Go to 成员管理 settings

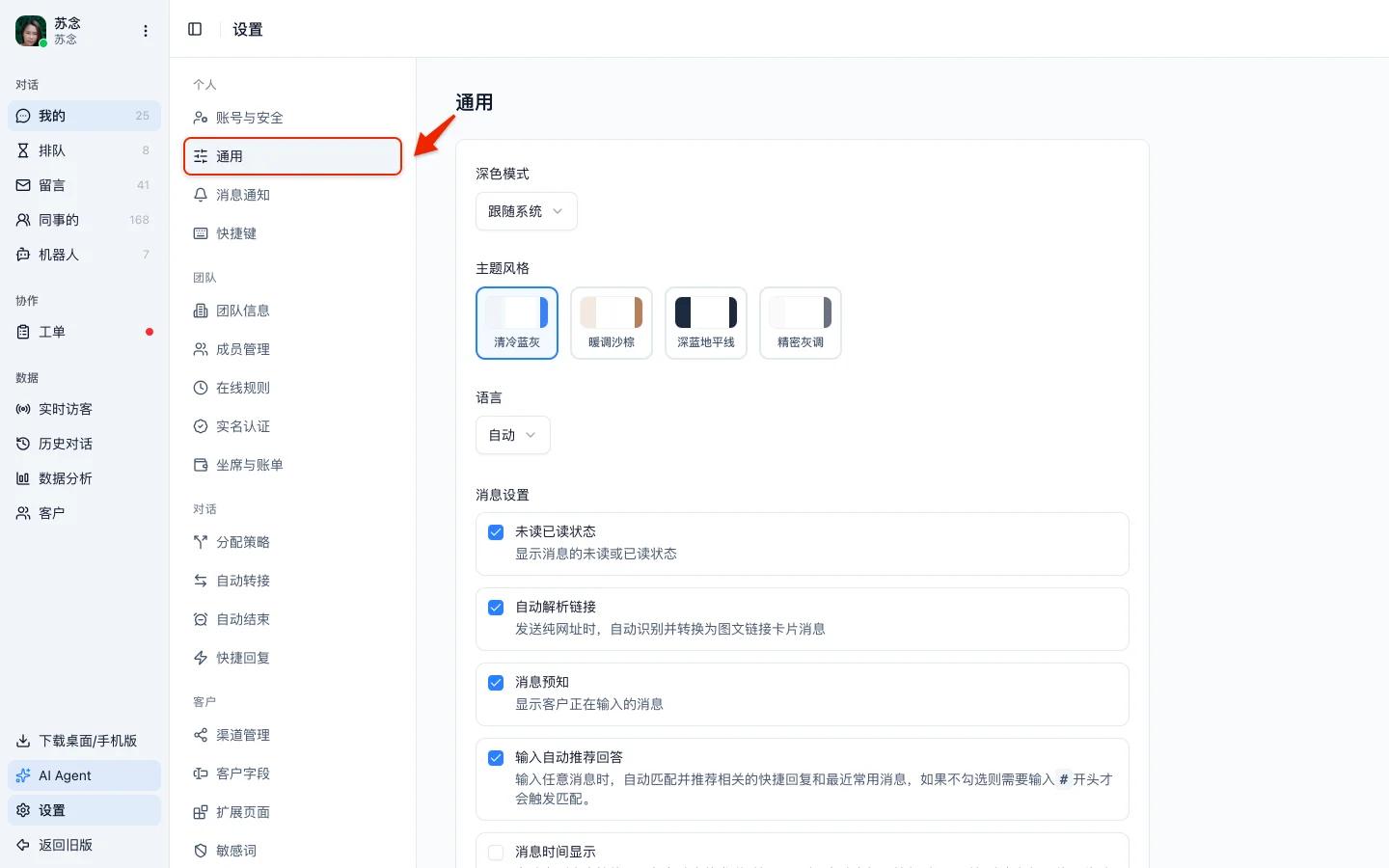coord(292,349)
